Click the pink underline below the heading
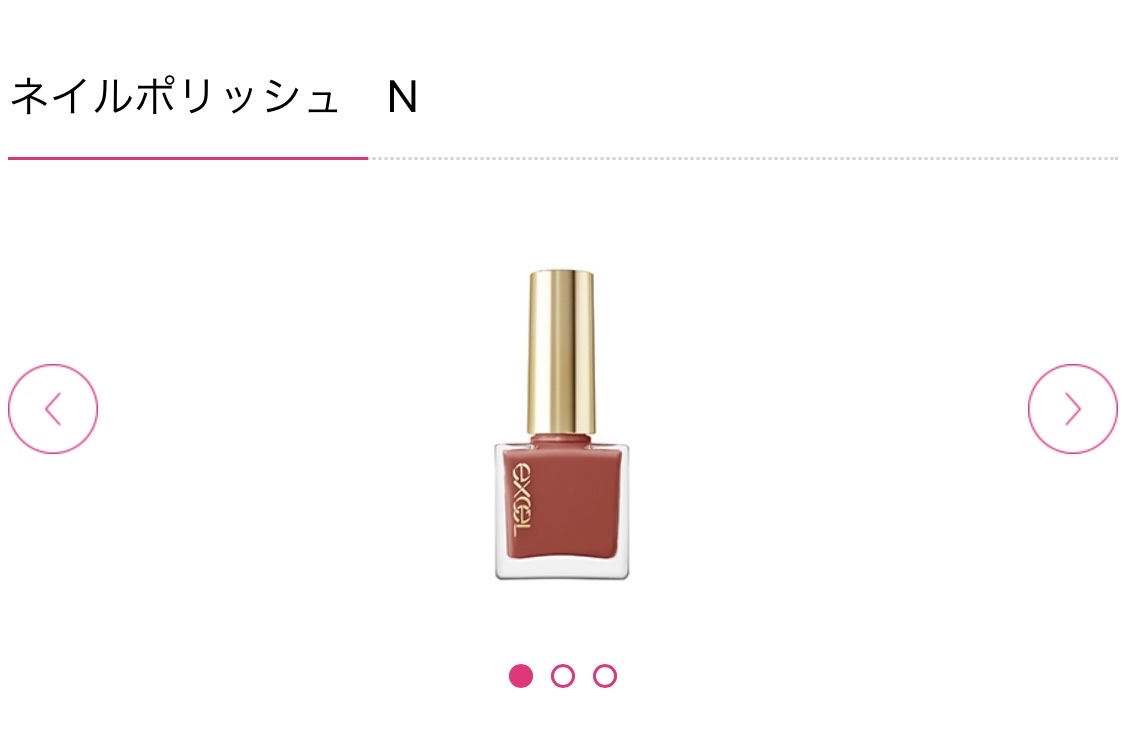1132x755 pixels. click(x=188, y=158)
